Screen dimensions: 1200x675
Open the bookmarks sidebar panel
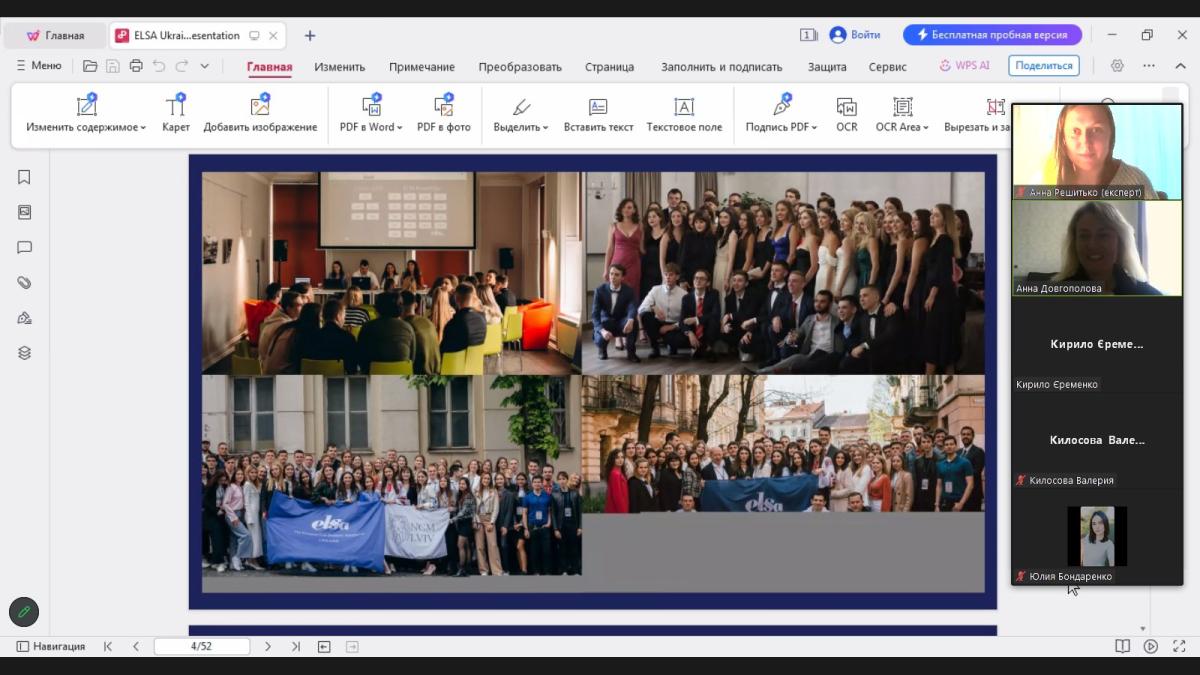[x=24, y=177]
